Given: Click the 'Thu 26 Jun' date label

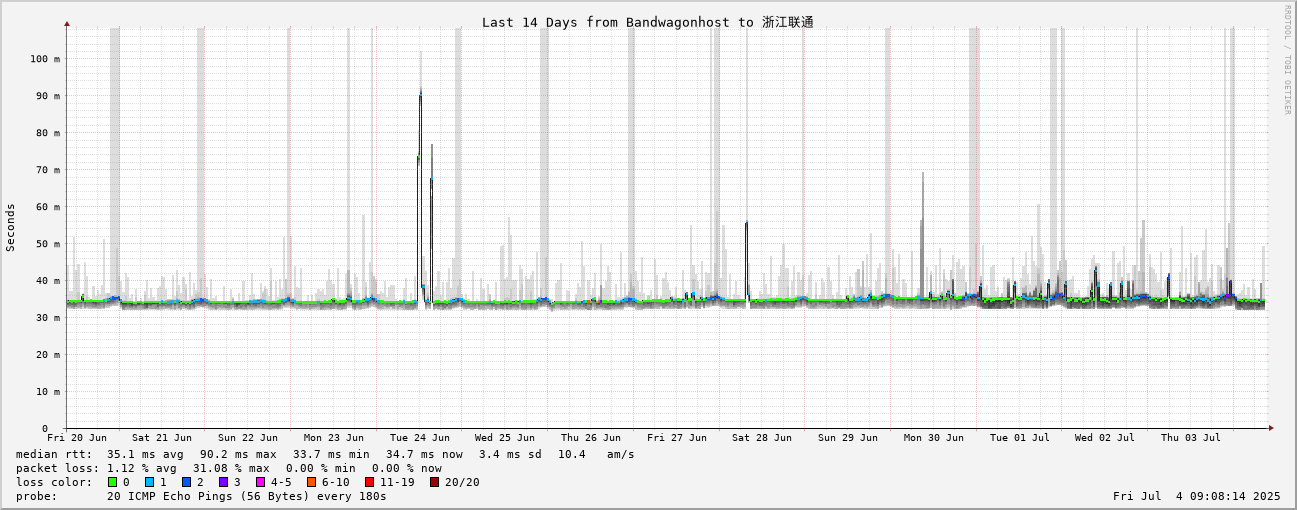Looking at the screenshot, I should pyautogui.click(x=591, y=438).
